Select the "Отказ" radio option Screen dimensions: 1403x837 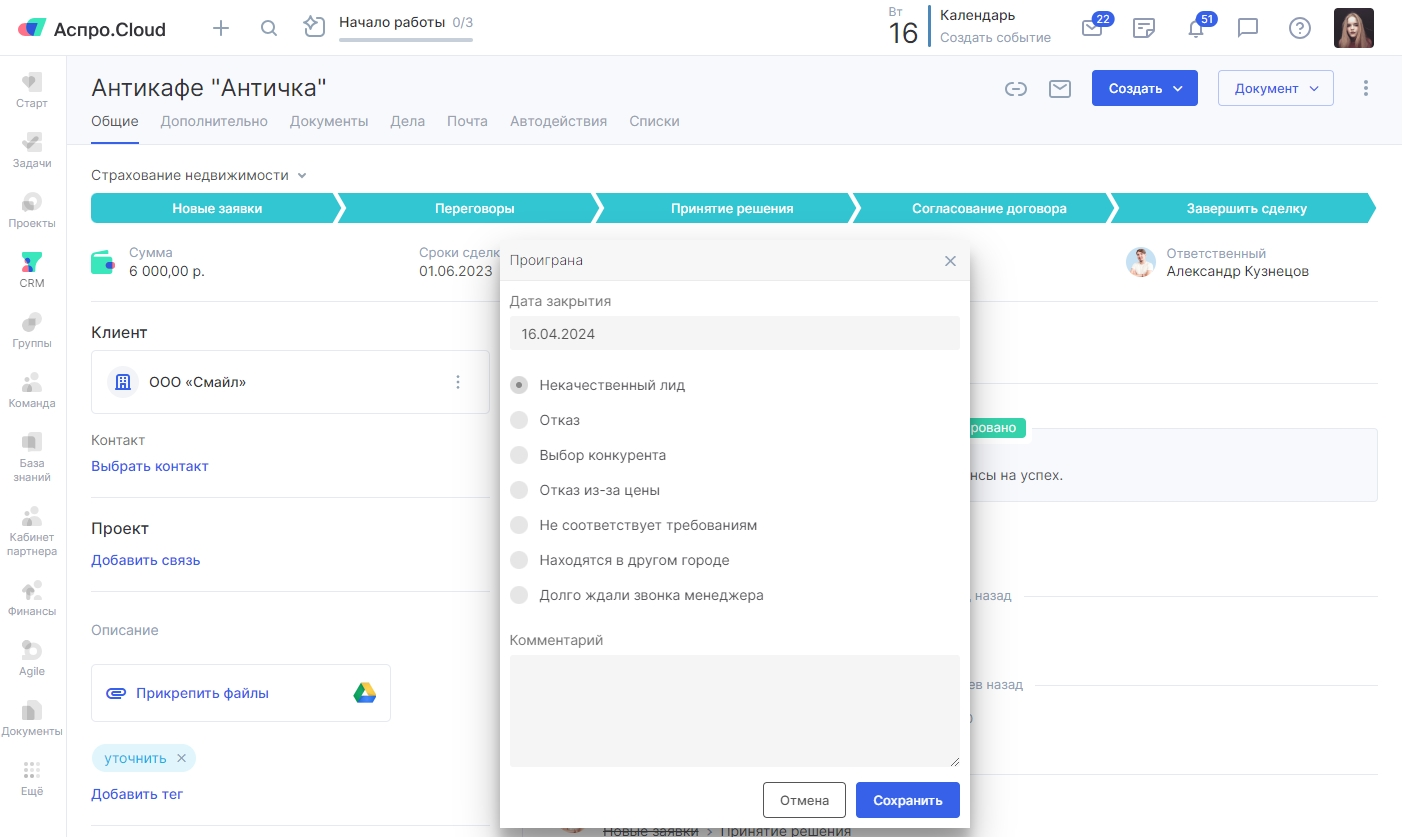pyautogui.click(x=519, y=420)
